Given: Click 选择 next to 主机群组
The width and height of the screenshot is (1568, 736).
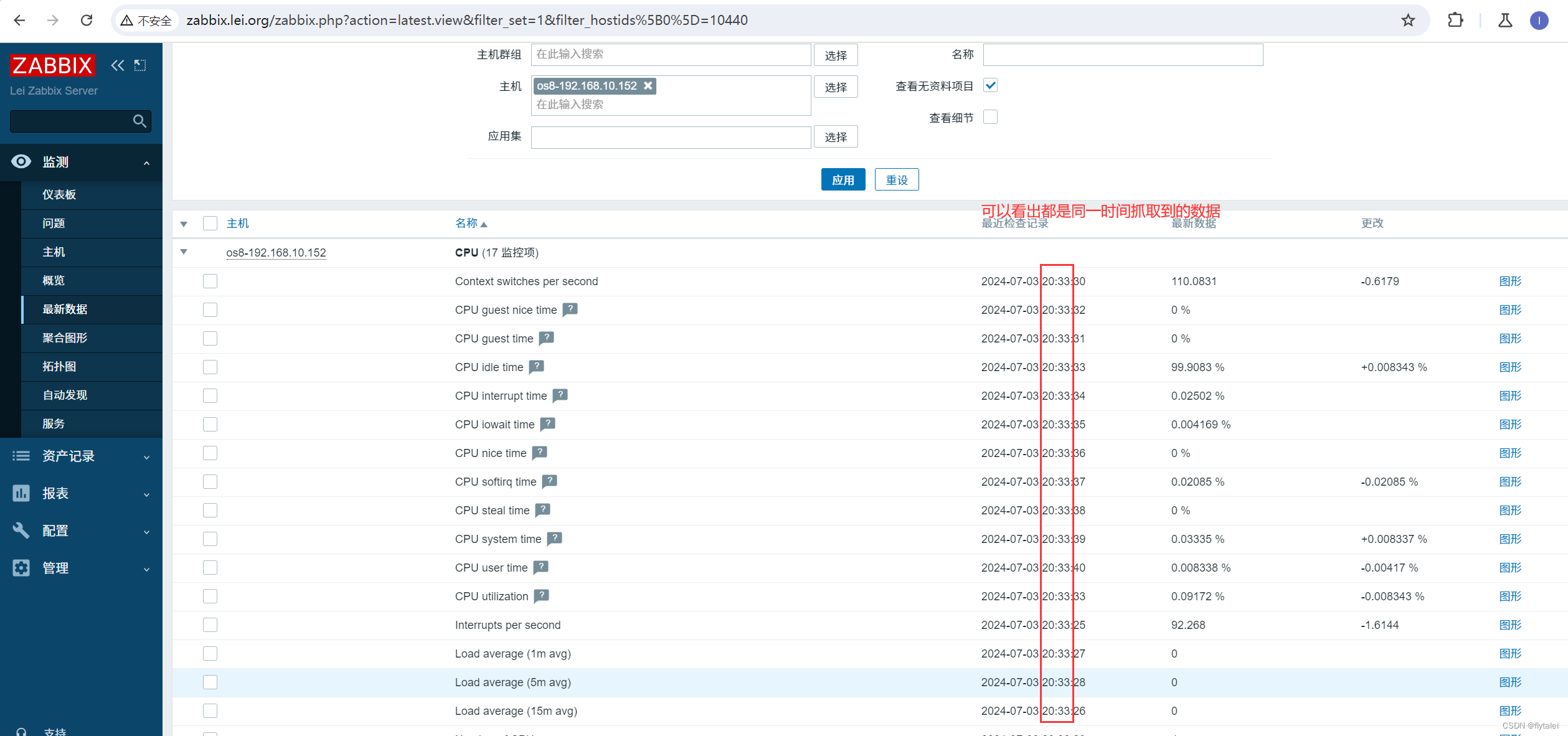Looking at the screenshot, I should pos(836,55).
